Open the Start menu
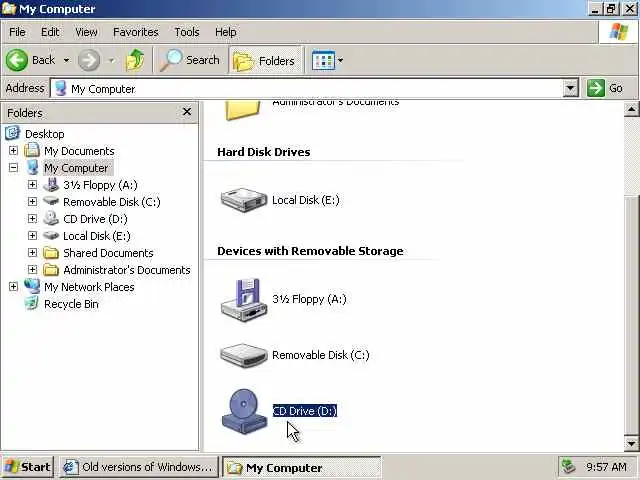Image resolution: width=640 pixels, height=480 pixels. (27, 467)
